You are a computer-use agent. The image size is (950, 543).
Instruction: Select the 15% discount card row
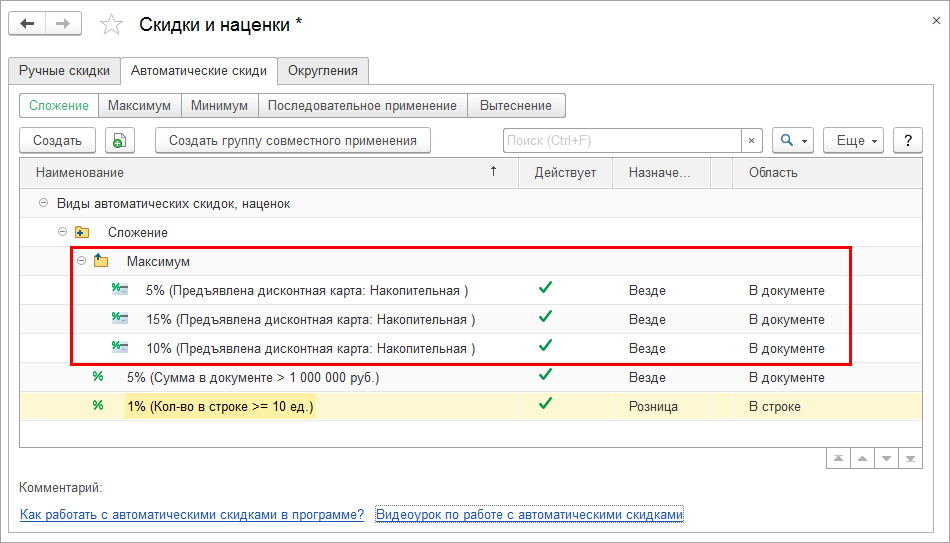[310, 320]
